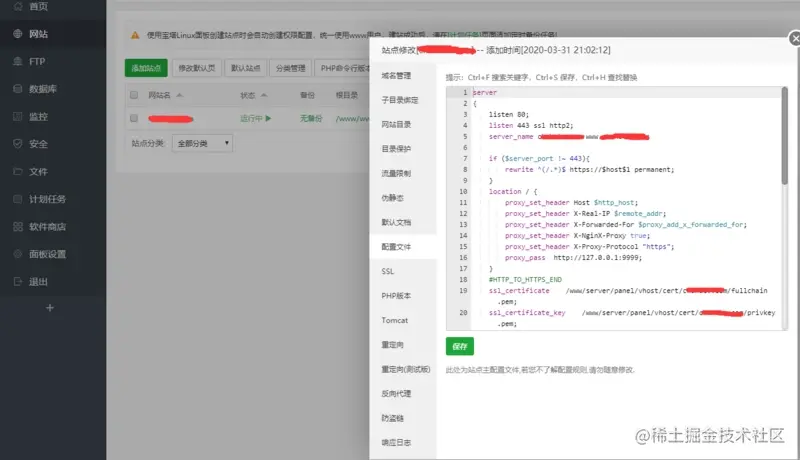Click line number 17 in editor gutter
Image resolution: width=800 pixels, height=460 pixels.
click(463, 269)
